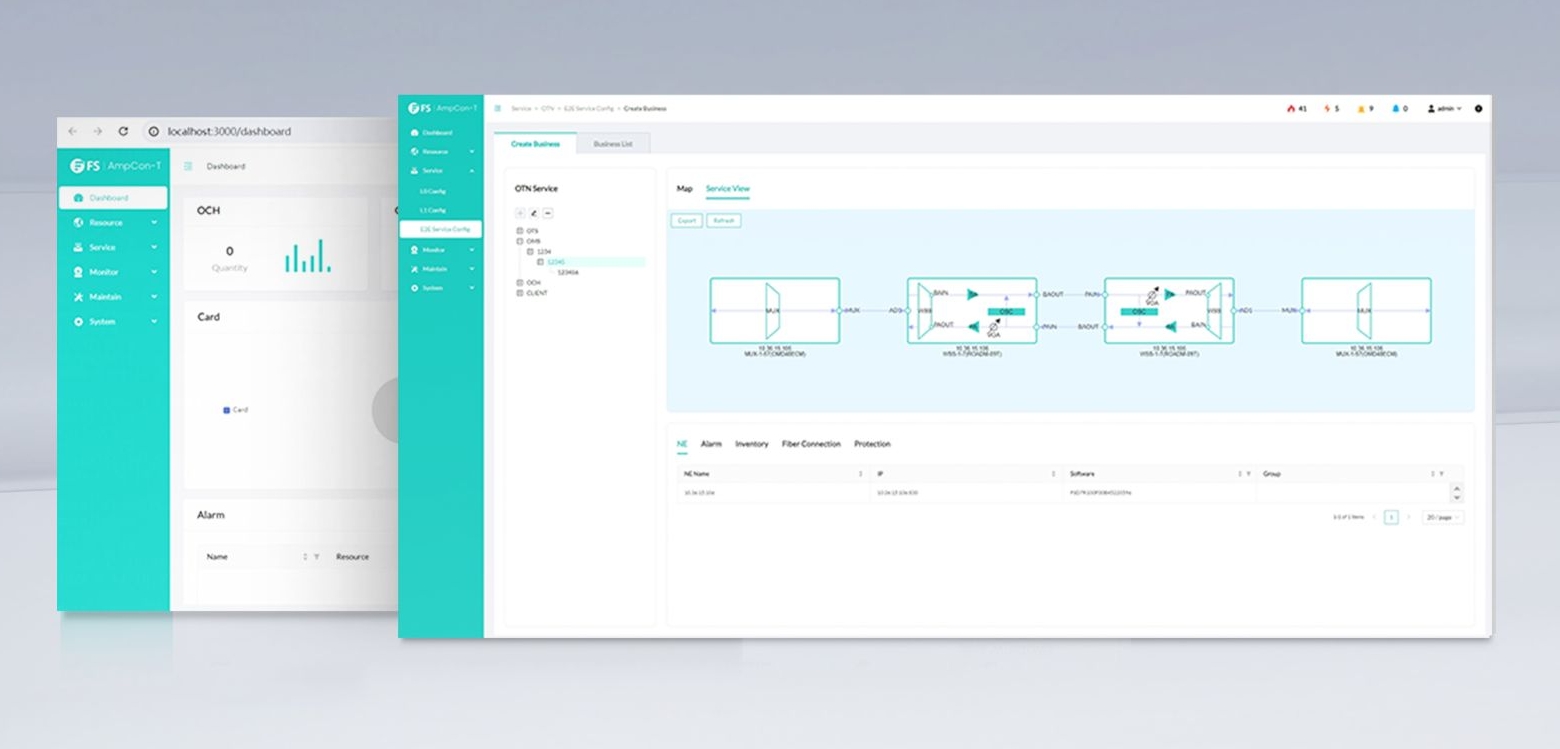
Task: Click the filter icon on the Software column
Action: coord(1247,473)
